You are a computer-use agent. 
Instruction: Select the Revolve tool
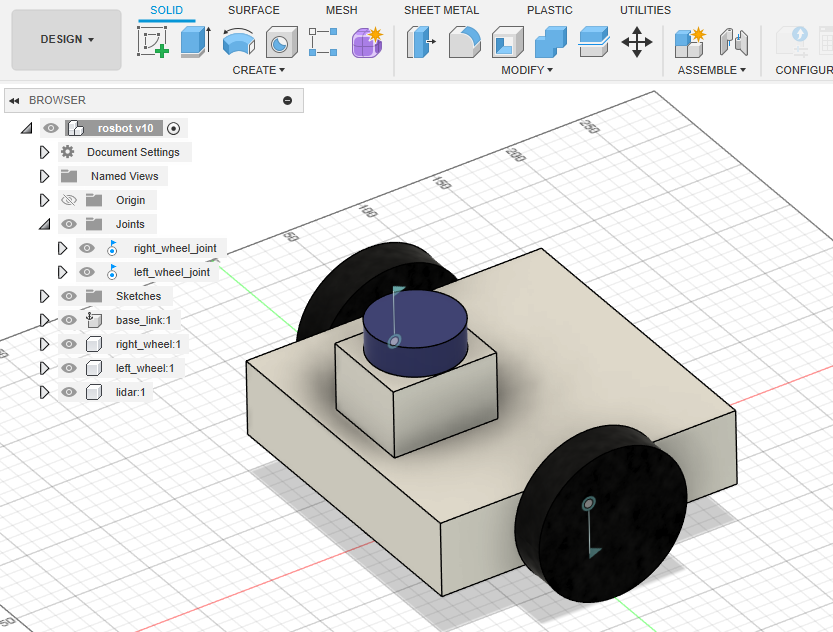(239, 42)
